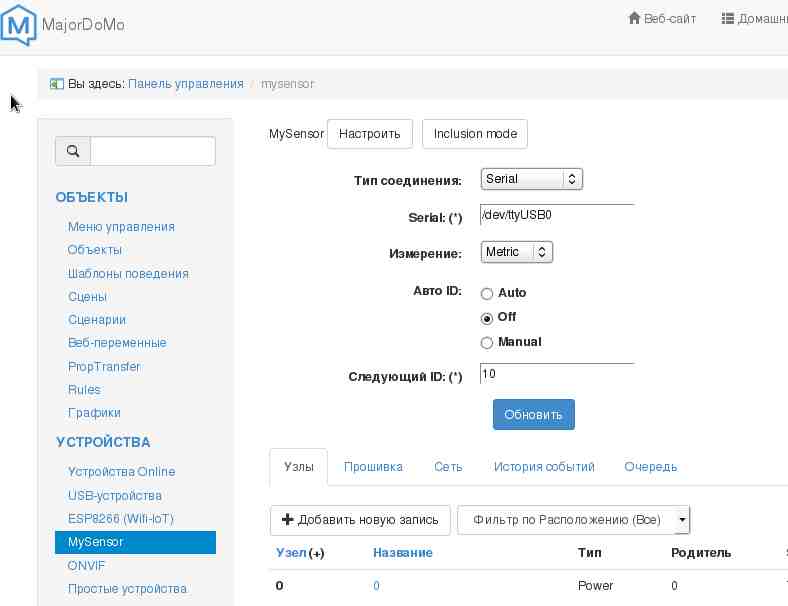
Task: Select the Manual radio button
Action: [x=486, y=343]
